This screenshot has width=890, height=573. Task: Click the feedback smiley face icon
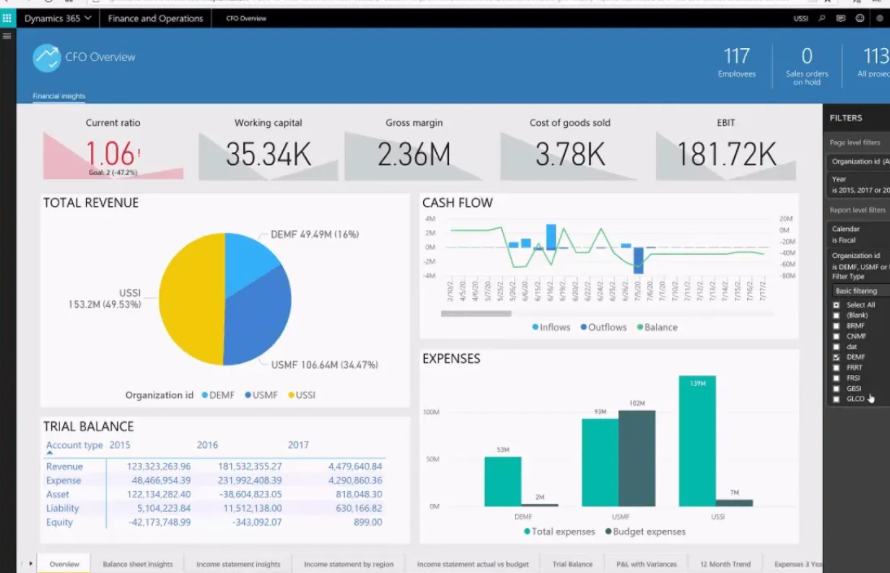tap(860, 18)
